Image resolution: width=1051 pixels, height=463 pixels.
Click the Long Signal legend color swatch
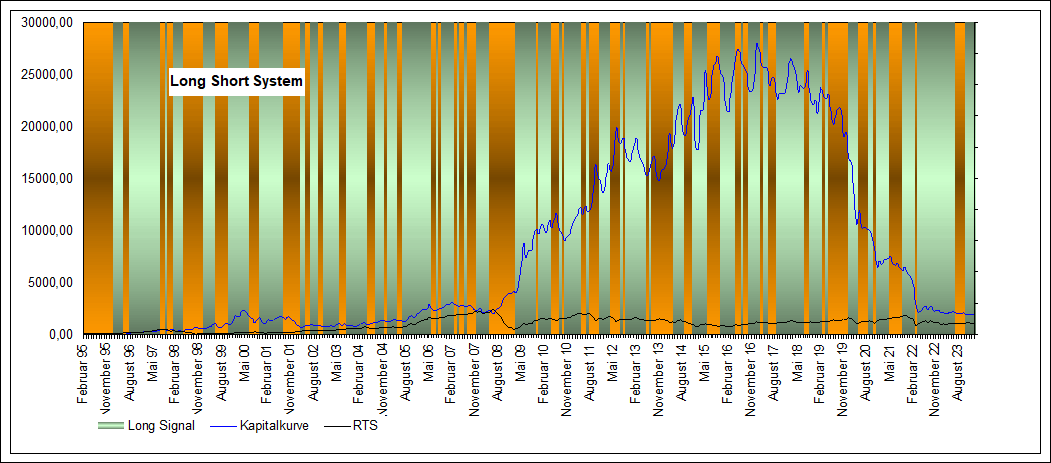point(111,425)
